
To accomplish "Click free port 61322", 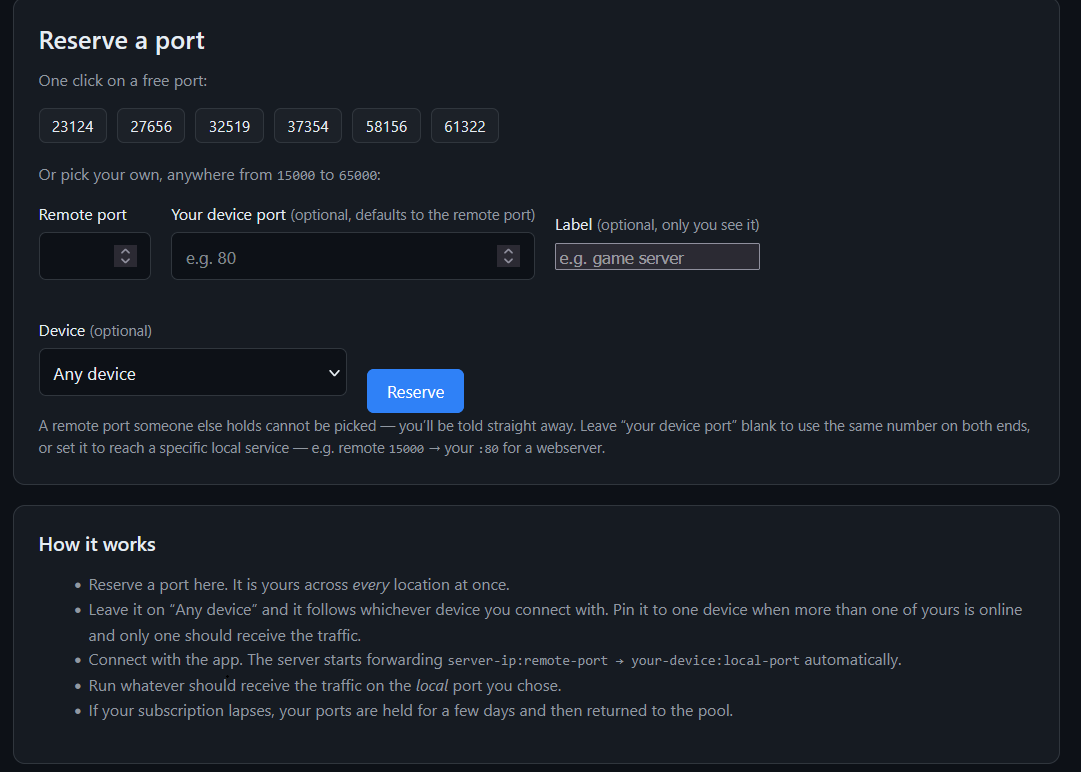I will pos(465,126).
